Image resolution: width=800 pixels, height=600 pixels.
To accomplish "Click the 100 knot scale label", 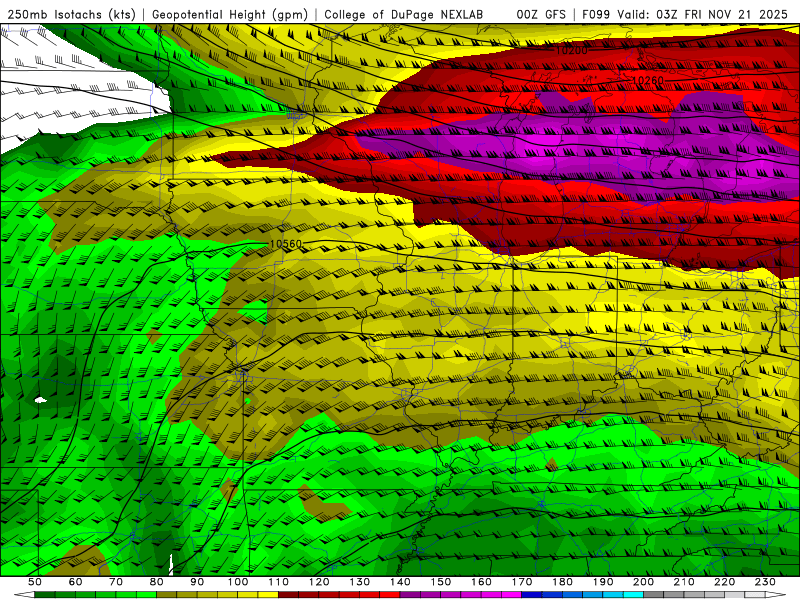I will point(238,582).
